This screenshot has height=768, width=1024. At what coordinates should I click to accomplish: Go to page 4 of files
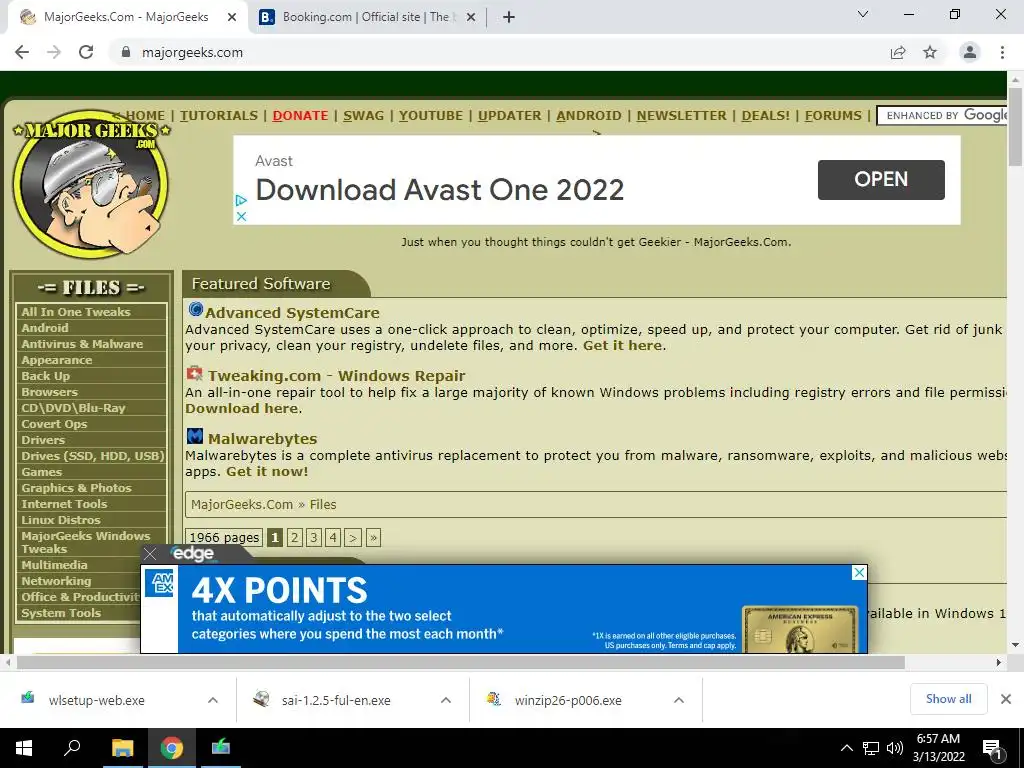pos(333,537)
